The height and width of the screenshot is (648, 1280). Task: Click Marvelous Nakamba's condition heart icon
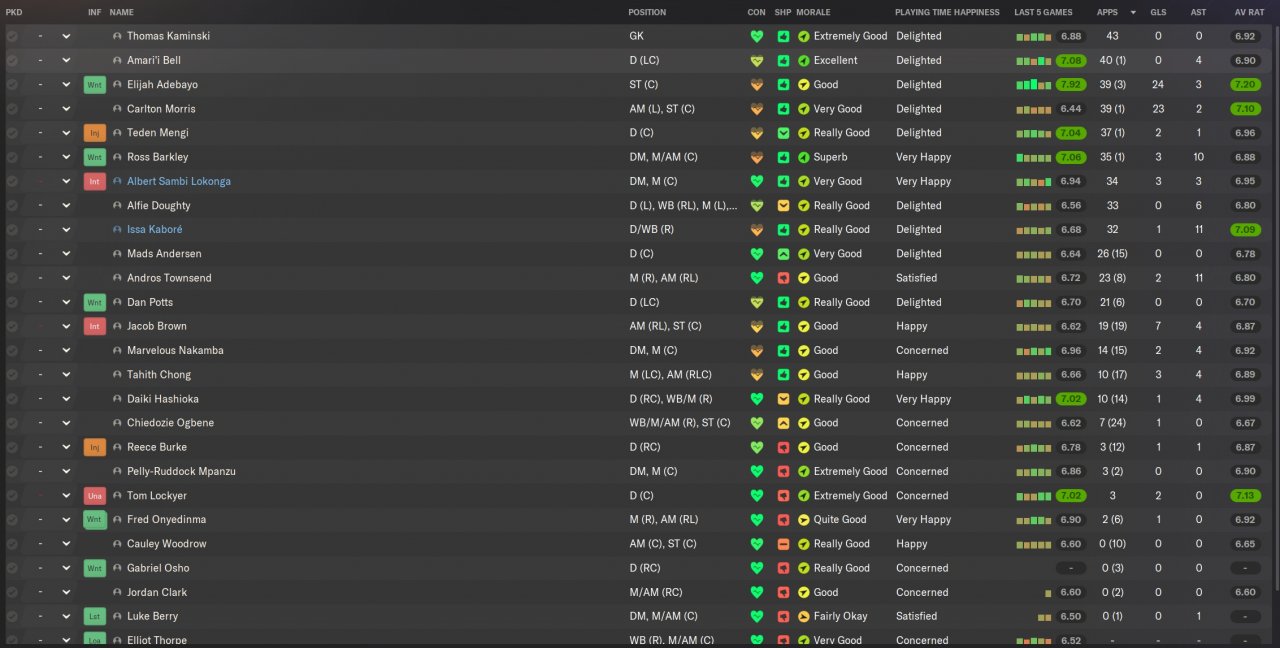(x=757, y=351)
